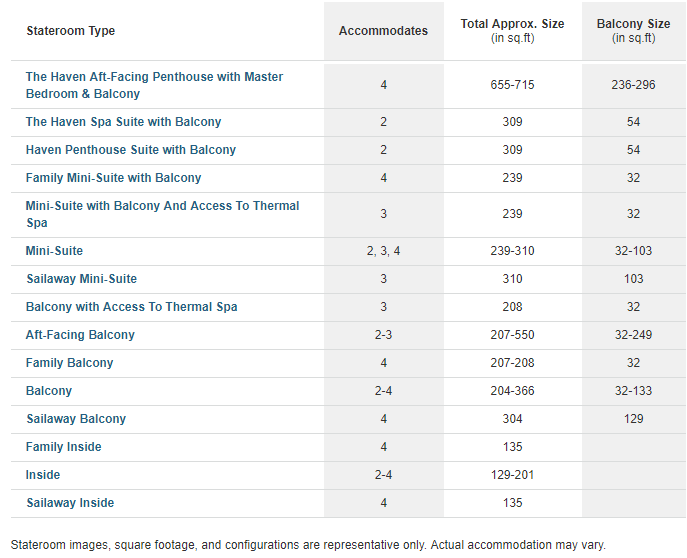Click the Total Approx. Size column header
This screenshot has width=687, height=558.
click(x=512, y=30)
